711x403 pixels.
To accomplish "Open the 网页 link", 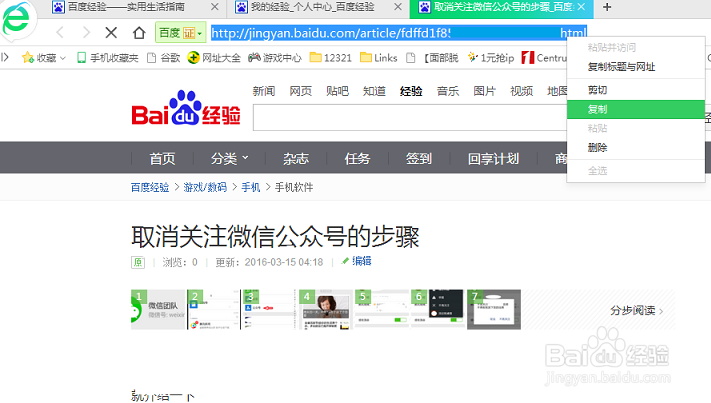I will pos(301,91).
